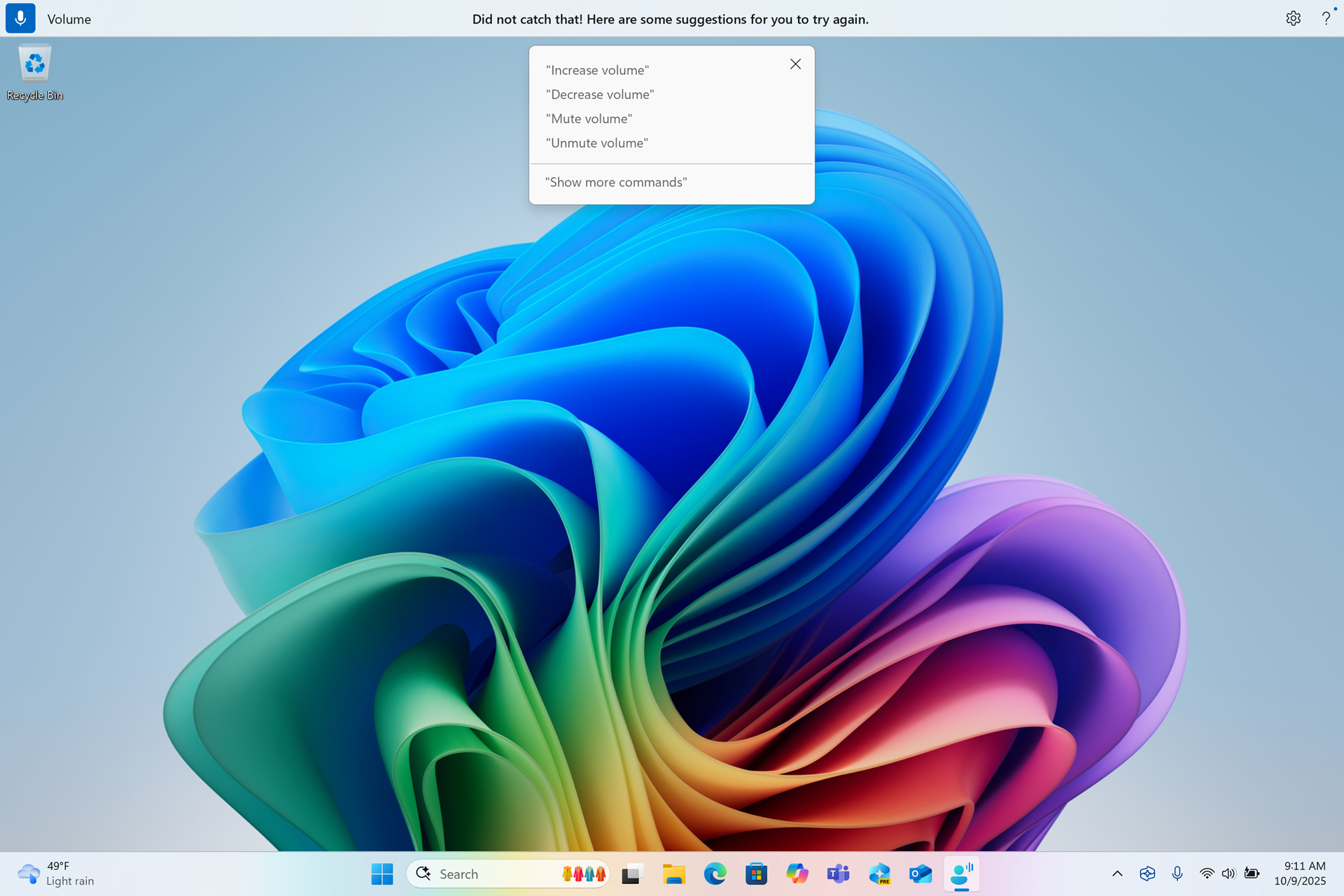This screenshot has height=896, width=1344.
Task: Open Microsoft Store from taskbar
Action: click(x=757, y=874)
